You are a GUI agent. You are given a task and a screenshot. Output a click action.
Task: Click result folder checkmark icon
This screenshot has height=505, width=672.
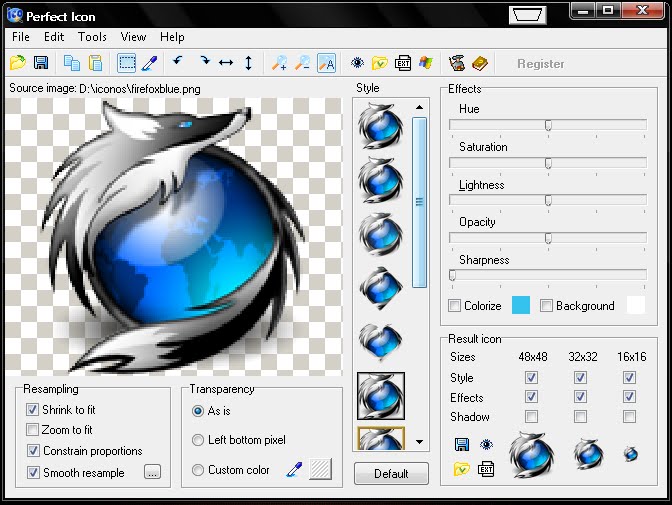point(462,469)
